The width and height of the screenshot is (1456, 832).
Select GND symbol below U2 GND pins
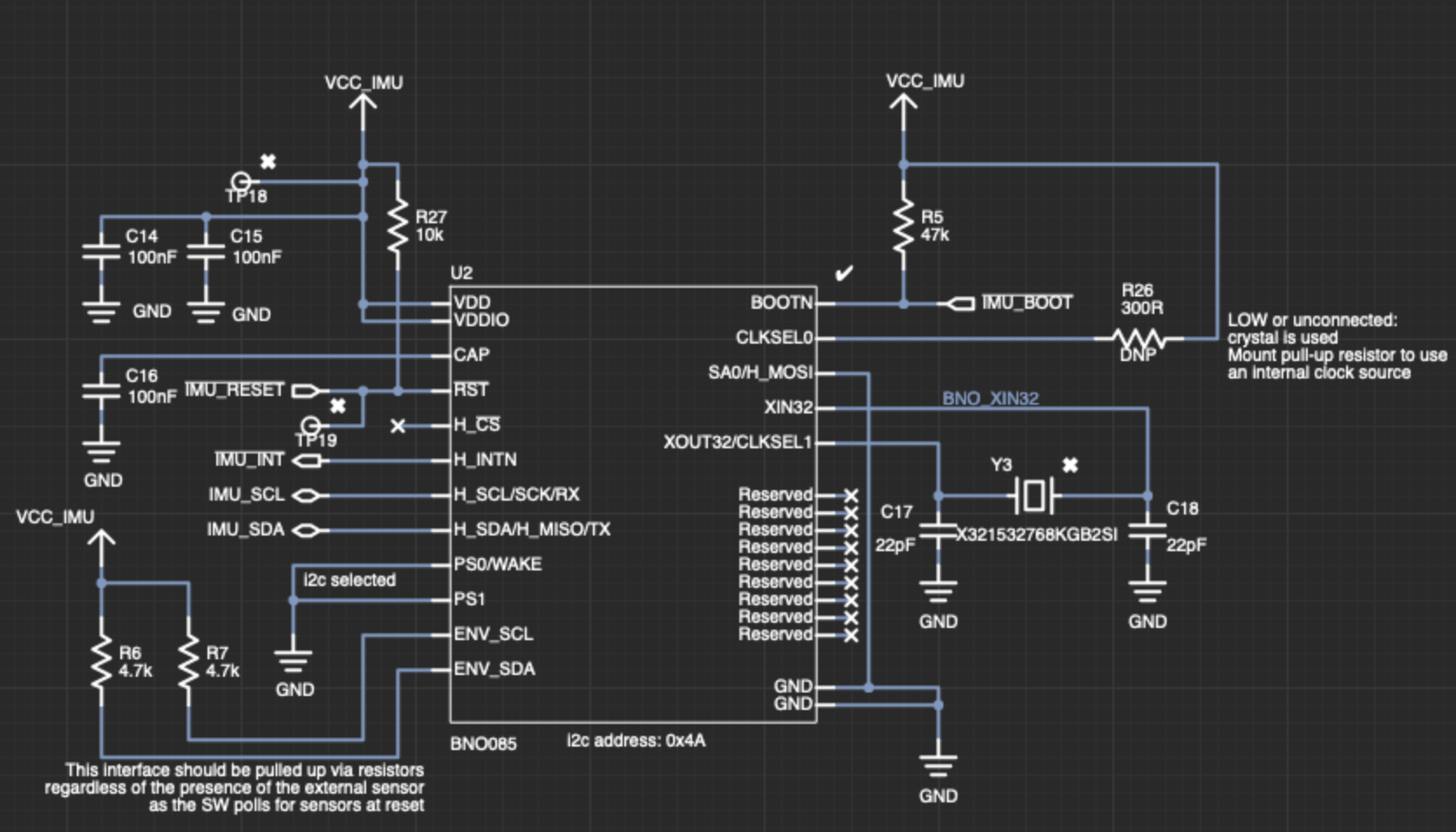point(938,766)
